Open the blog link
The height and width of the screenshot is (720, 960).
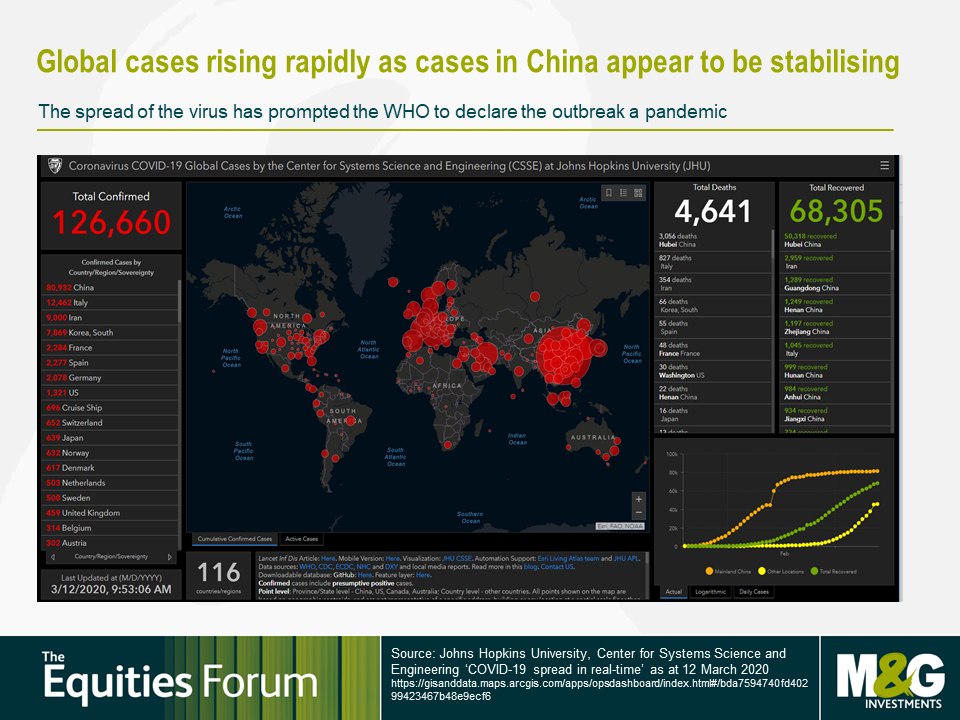[x=530, y=567]
